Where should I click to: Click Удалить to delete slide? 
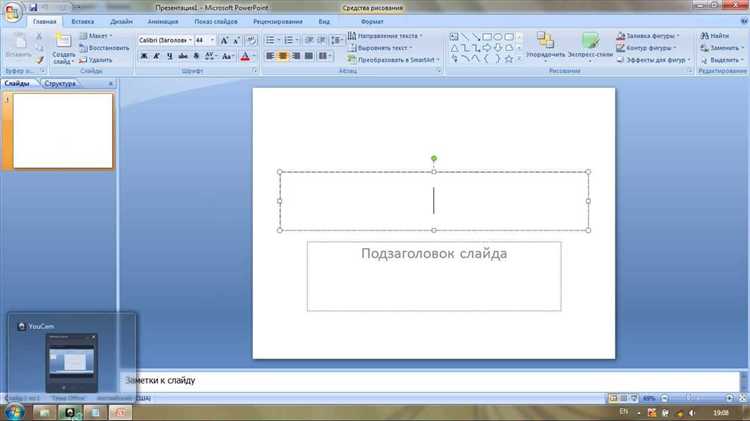(x=96, y=60)
